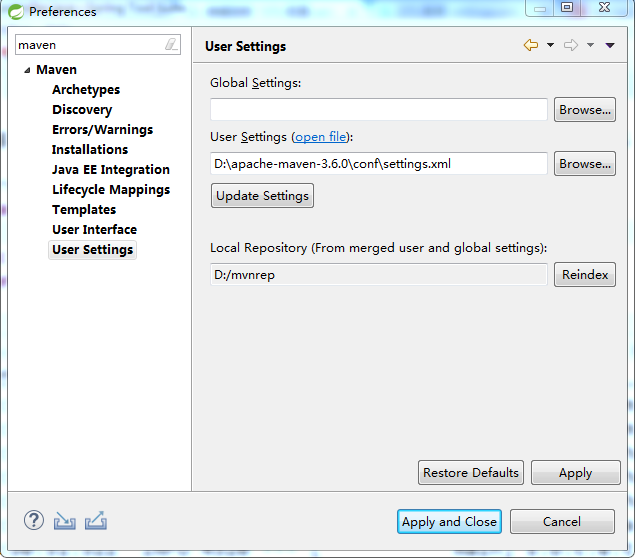The height and width of the screenshot is (558, 635).
Task: Cancel the Preferences dialog
Action: point(562,522)
